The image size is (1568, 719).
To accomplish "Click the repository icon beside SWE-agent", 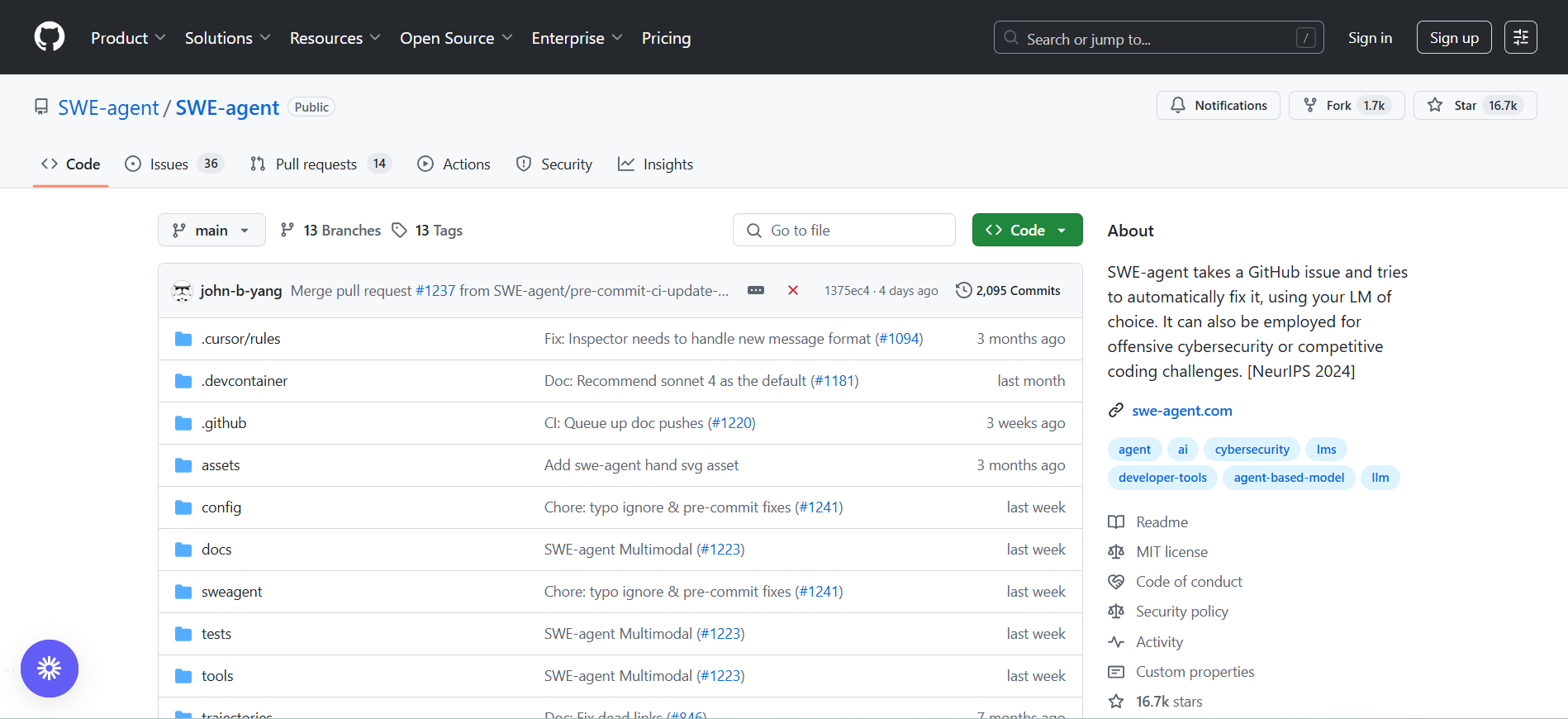I will 40,107.
